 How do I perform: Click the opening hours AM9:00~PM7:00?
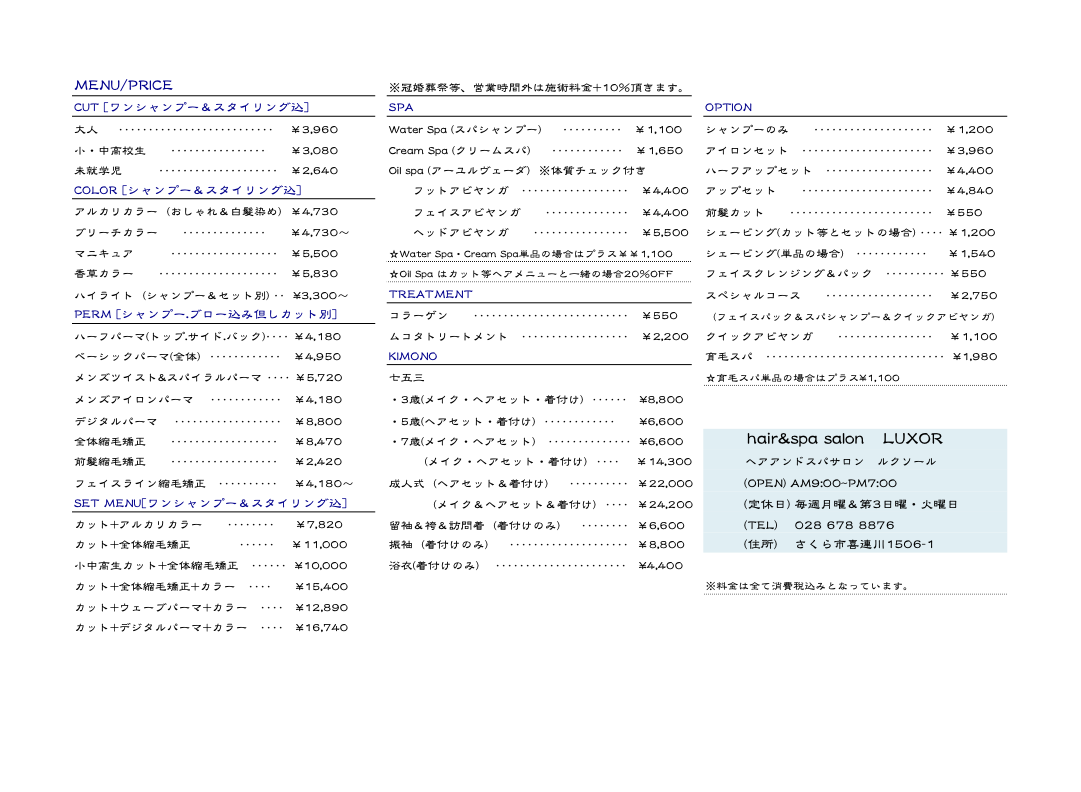(x=843, y=483)
